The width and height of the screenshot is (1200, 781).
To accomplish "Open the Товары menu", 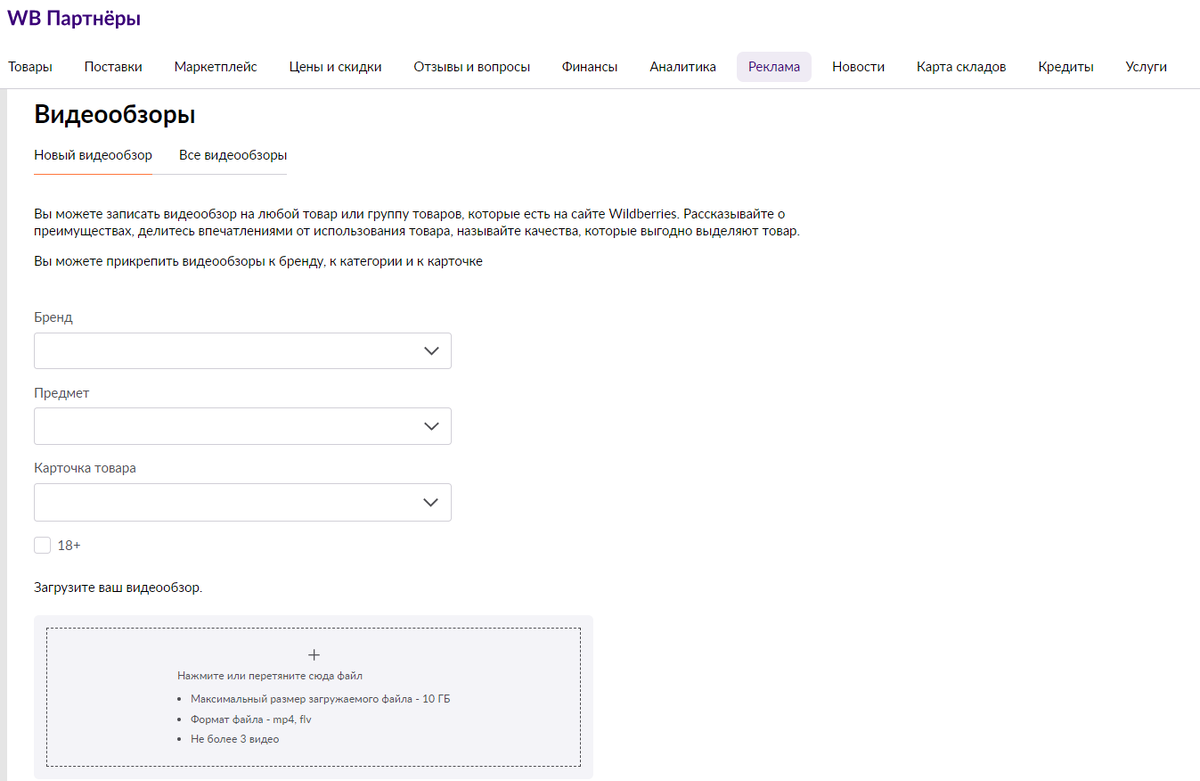I will coord(30,67).
